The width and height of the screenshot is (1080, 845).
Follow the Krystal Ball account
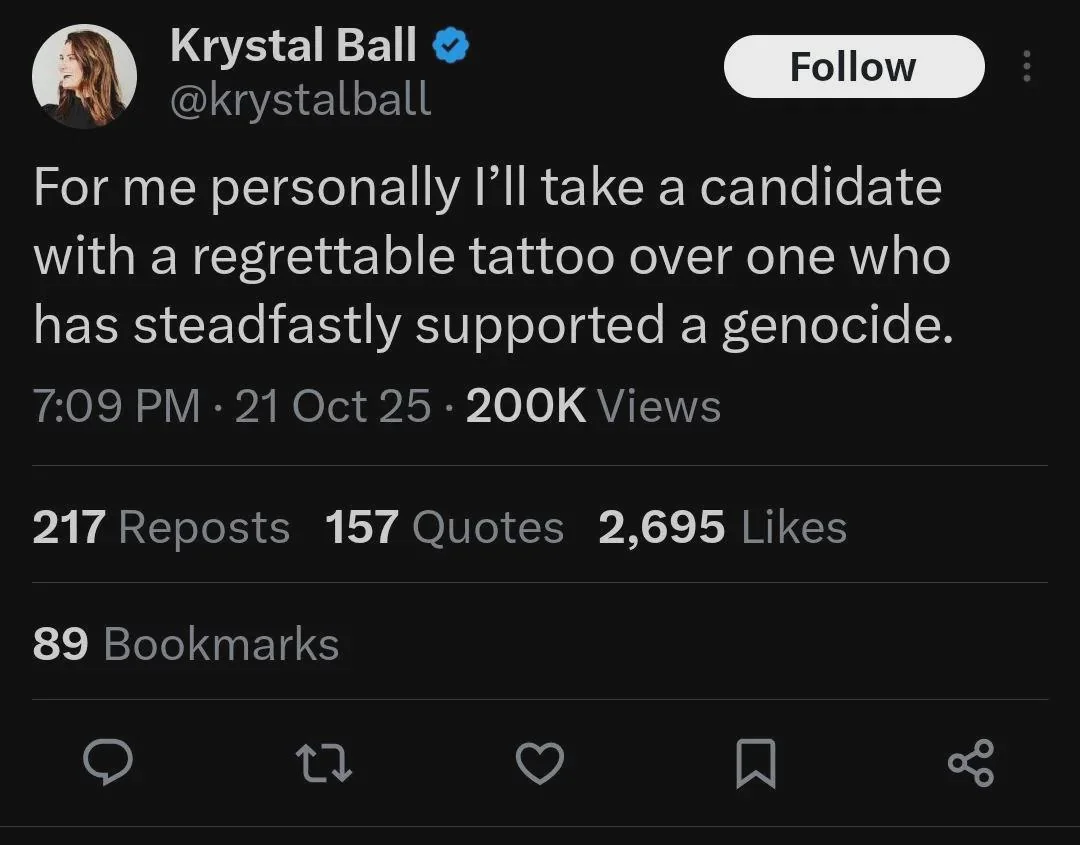(853, 67)
